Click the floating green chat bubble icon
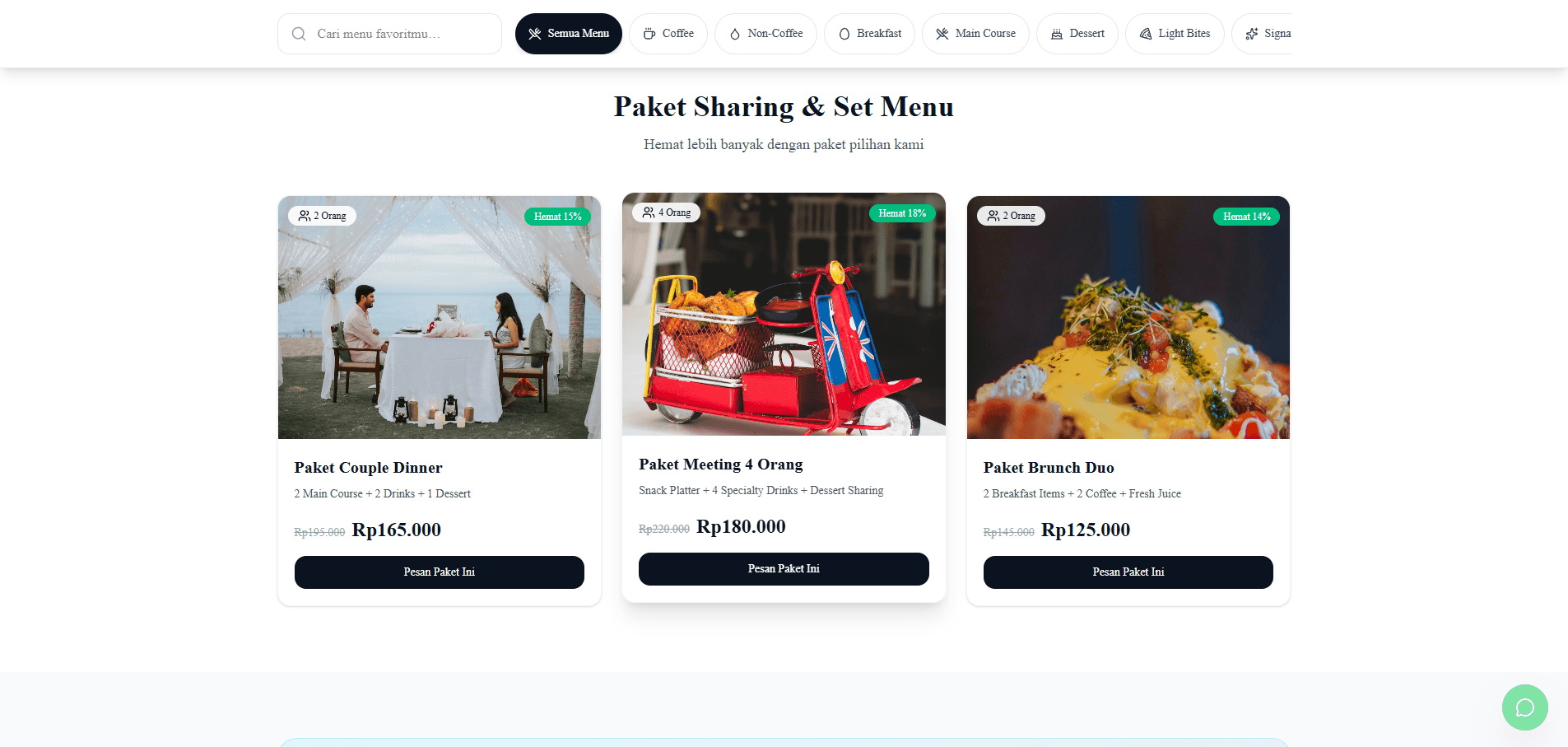The width and height of the screenshot is (1568, 747). click(1524, 707)
